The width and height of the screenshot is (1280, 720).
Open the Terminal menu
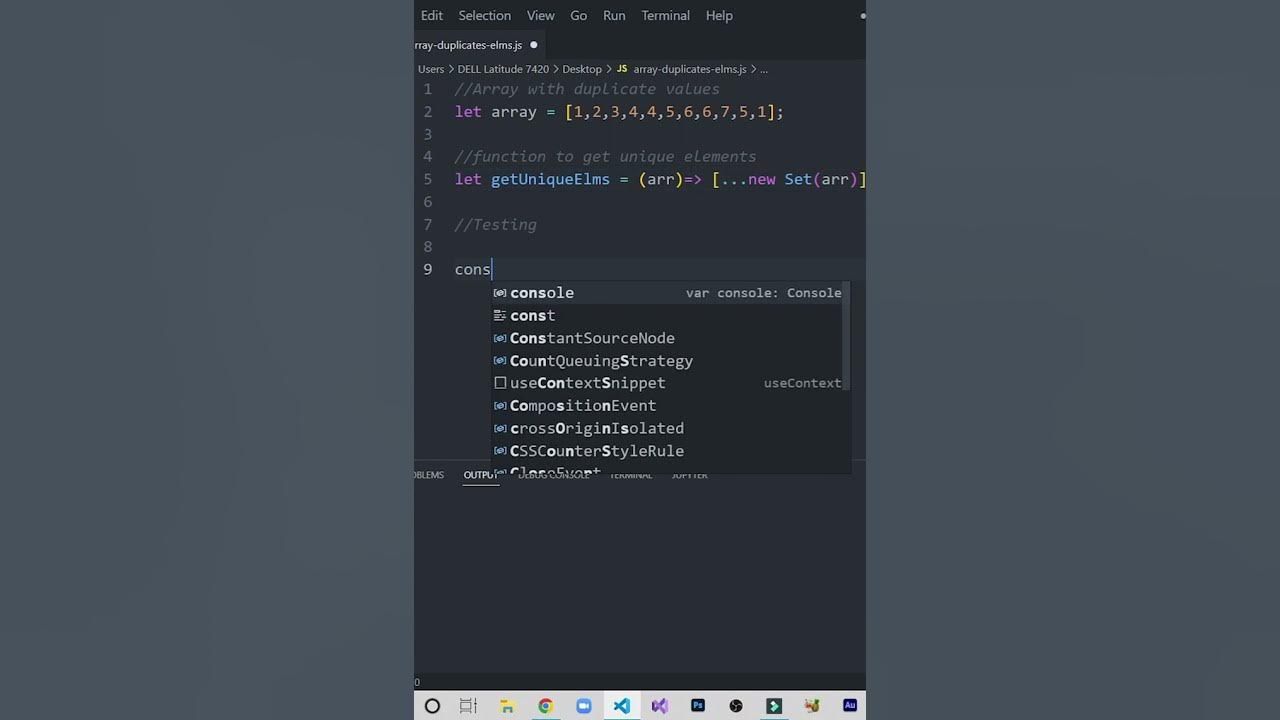point(666,15)
